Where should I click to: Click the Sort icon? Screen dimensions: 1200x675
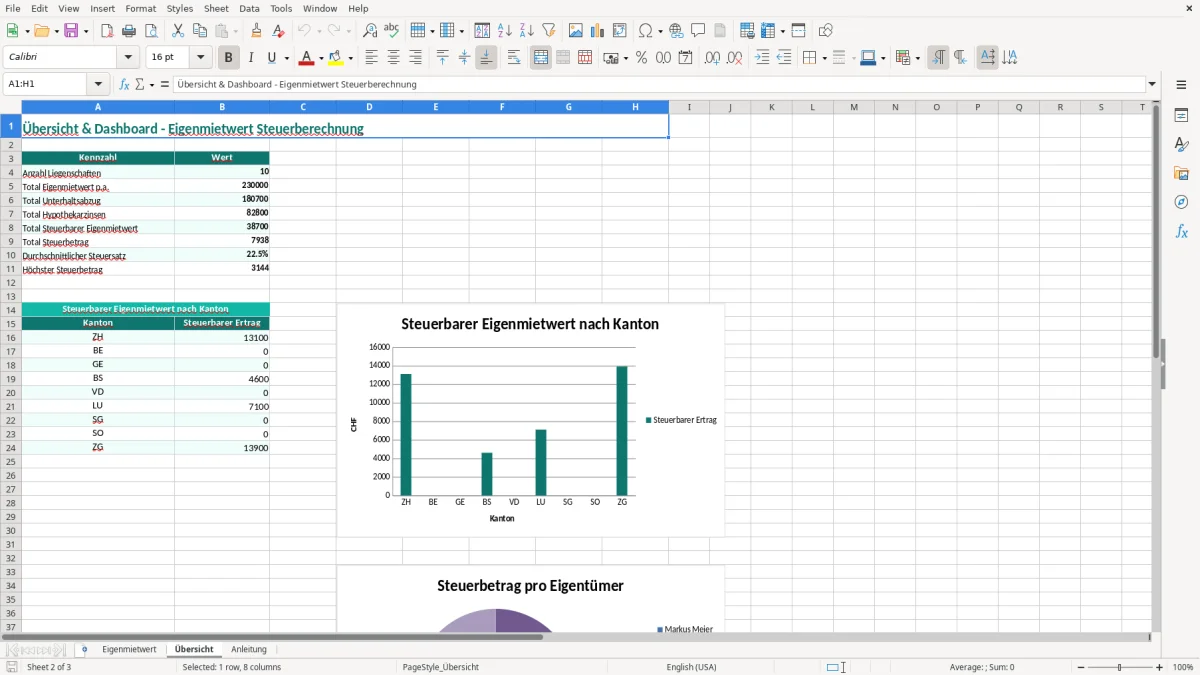click(483, 31)
